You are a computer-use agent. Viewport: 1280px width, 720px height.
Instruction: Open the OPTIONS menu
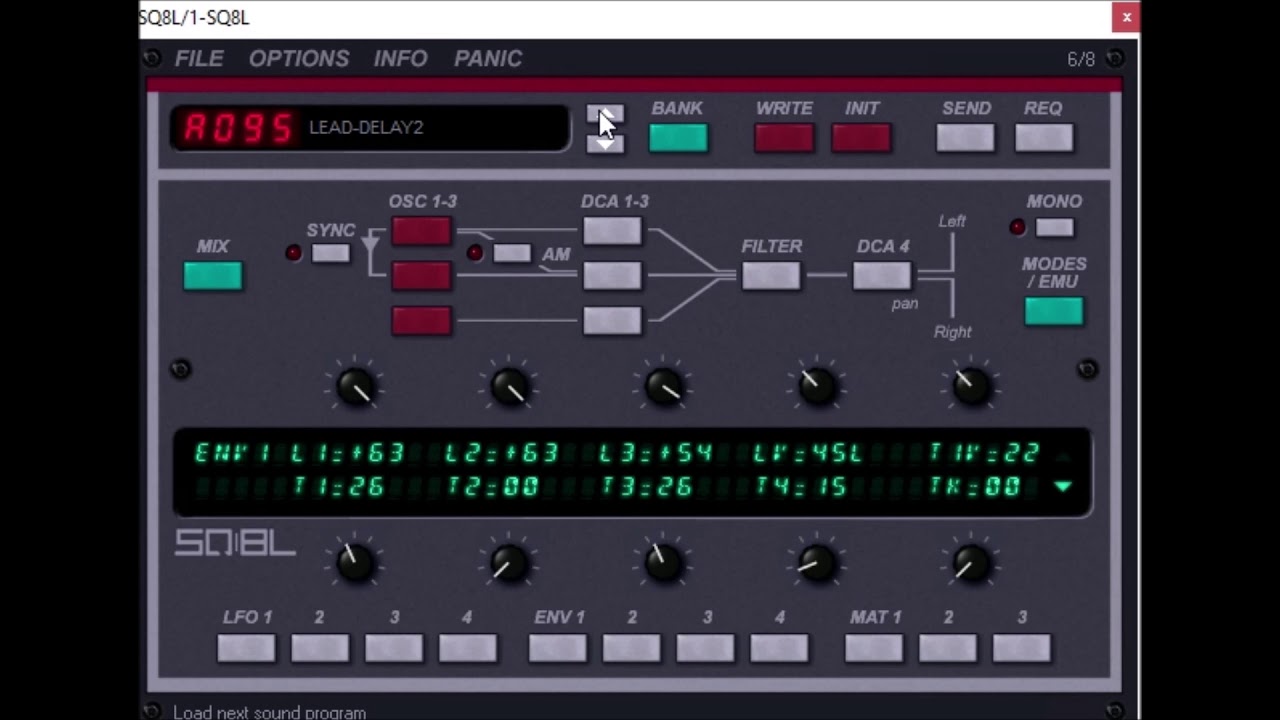(x=299, y=58)
